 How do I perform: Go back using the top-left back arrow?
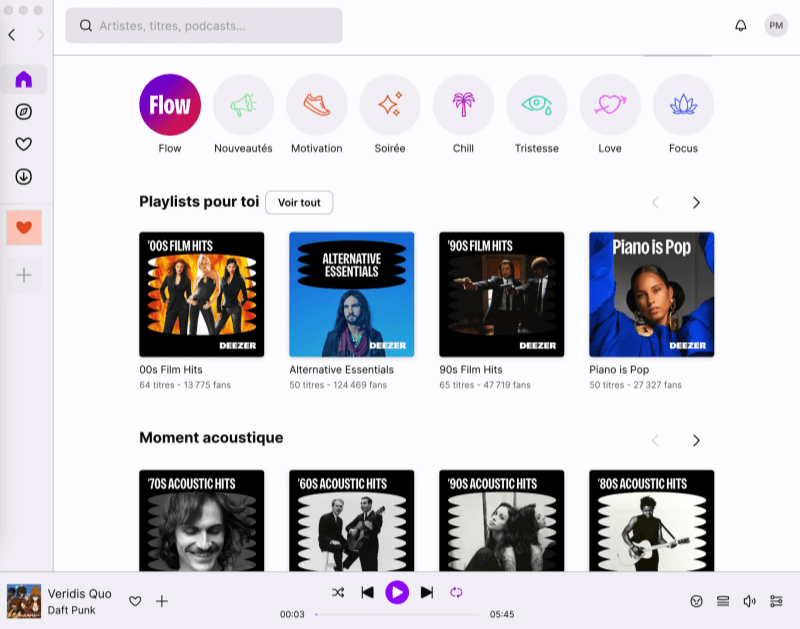[11, 35]
